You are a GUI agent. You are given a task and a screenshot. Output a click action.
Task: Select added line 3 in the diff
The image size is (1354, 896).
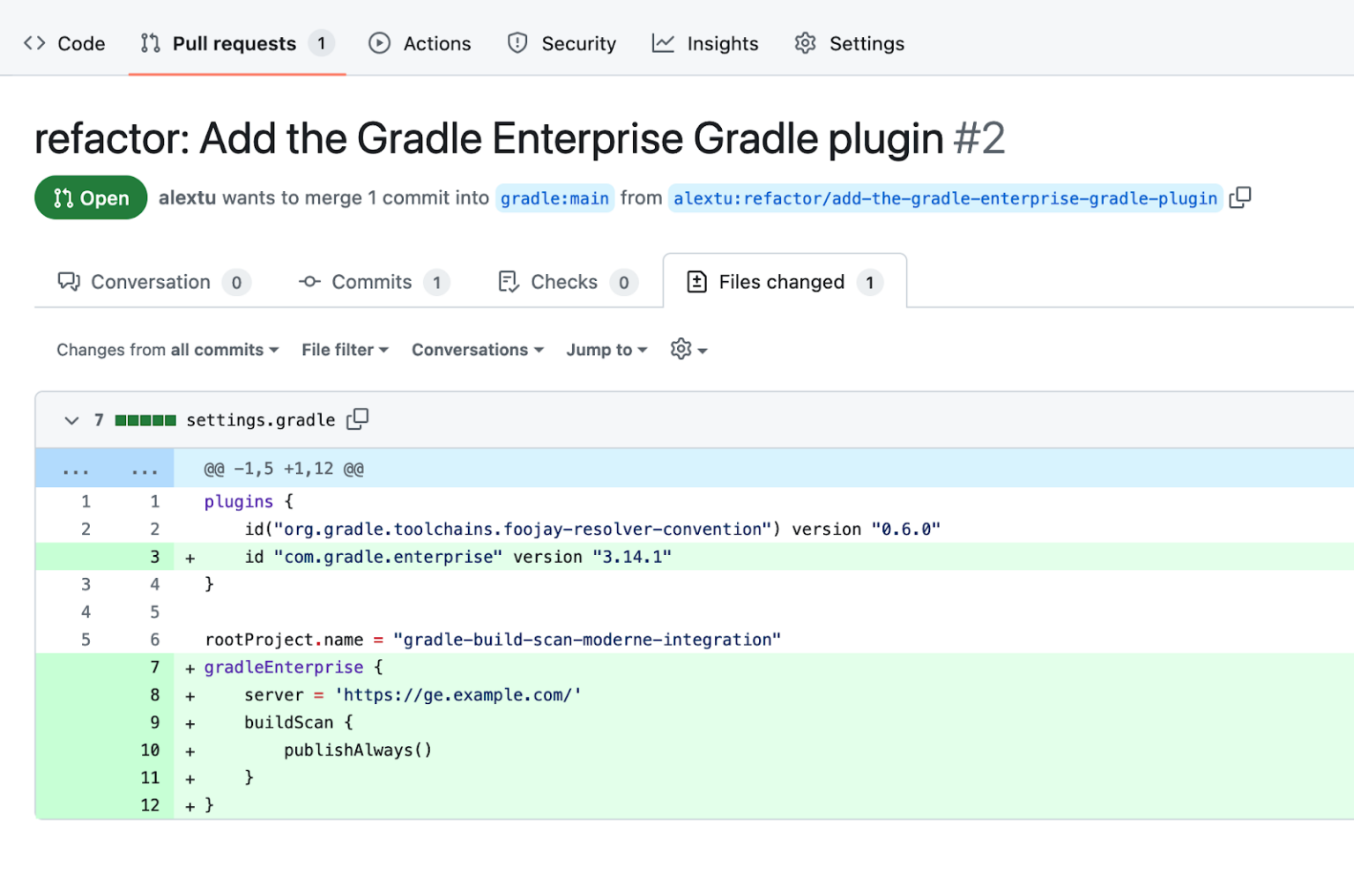154,557
